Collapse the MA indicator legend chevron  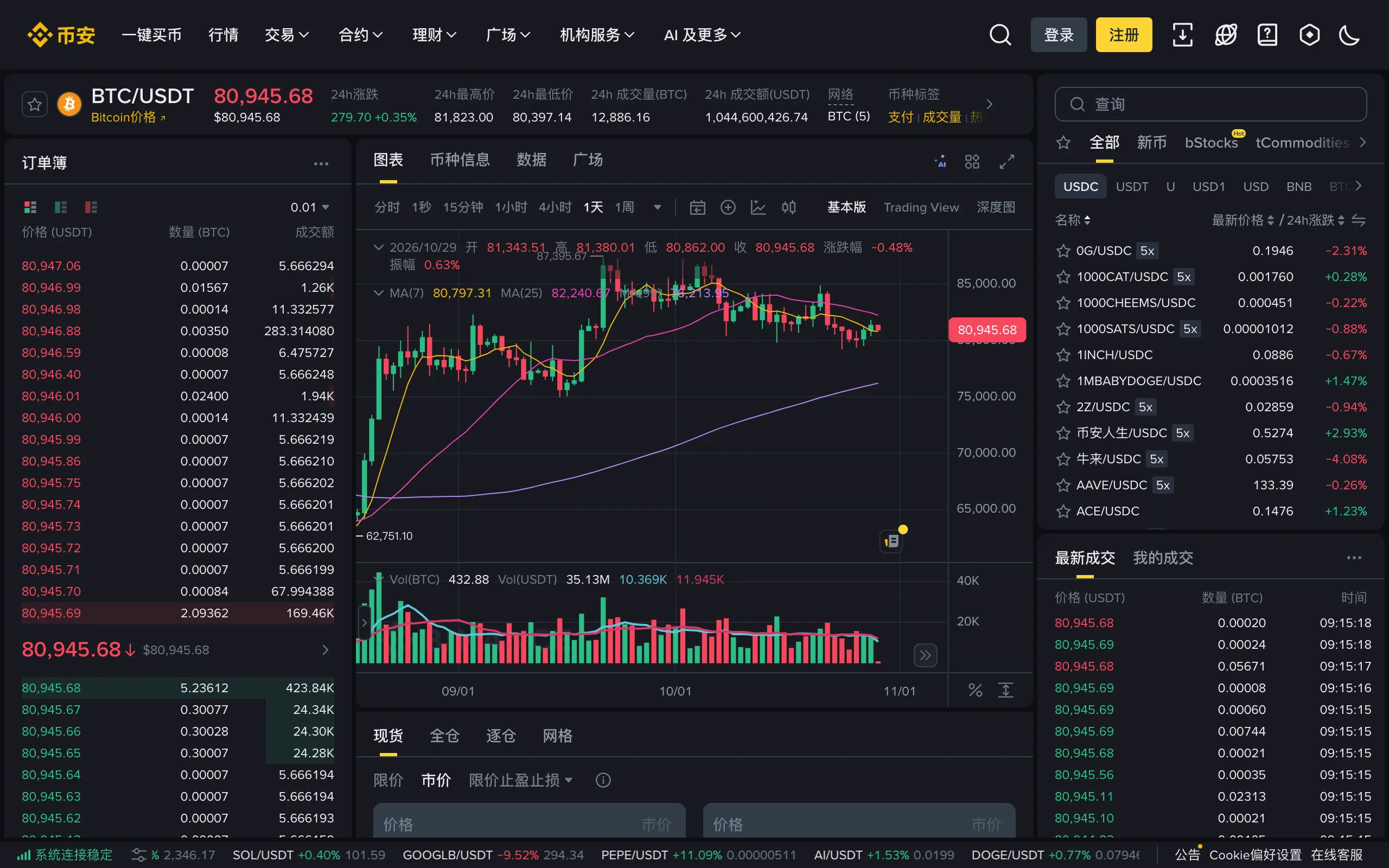tap(378, 293)
